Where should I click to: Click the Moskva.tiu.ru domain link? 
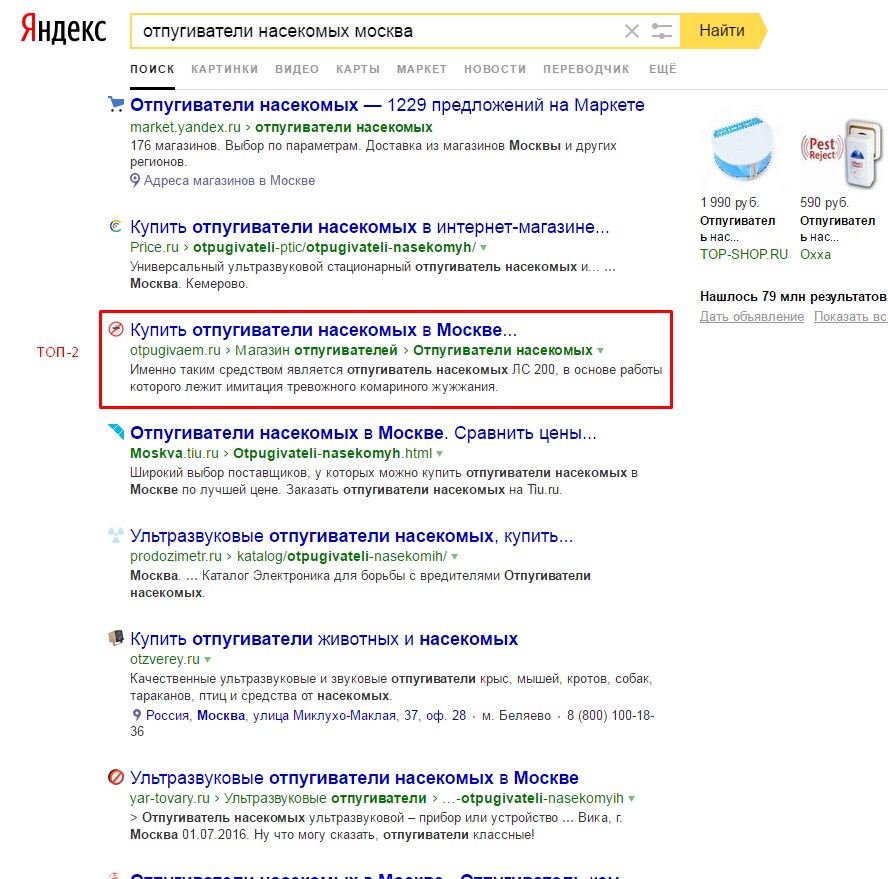pyautogui.click(x=174, y=454)
